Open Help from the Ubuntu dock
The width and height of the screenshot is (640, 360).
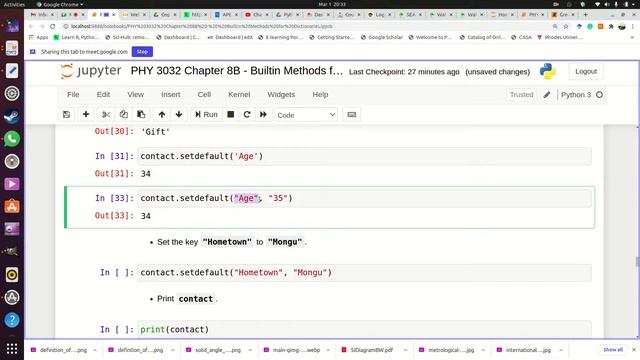click(12, 320)
